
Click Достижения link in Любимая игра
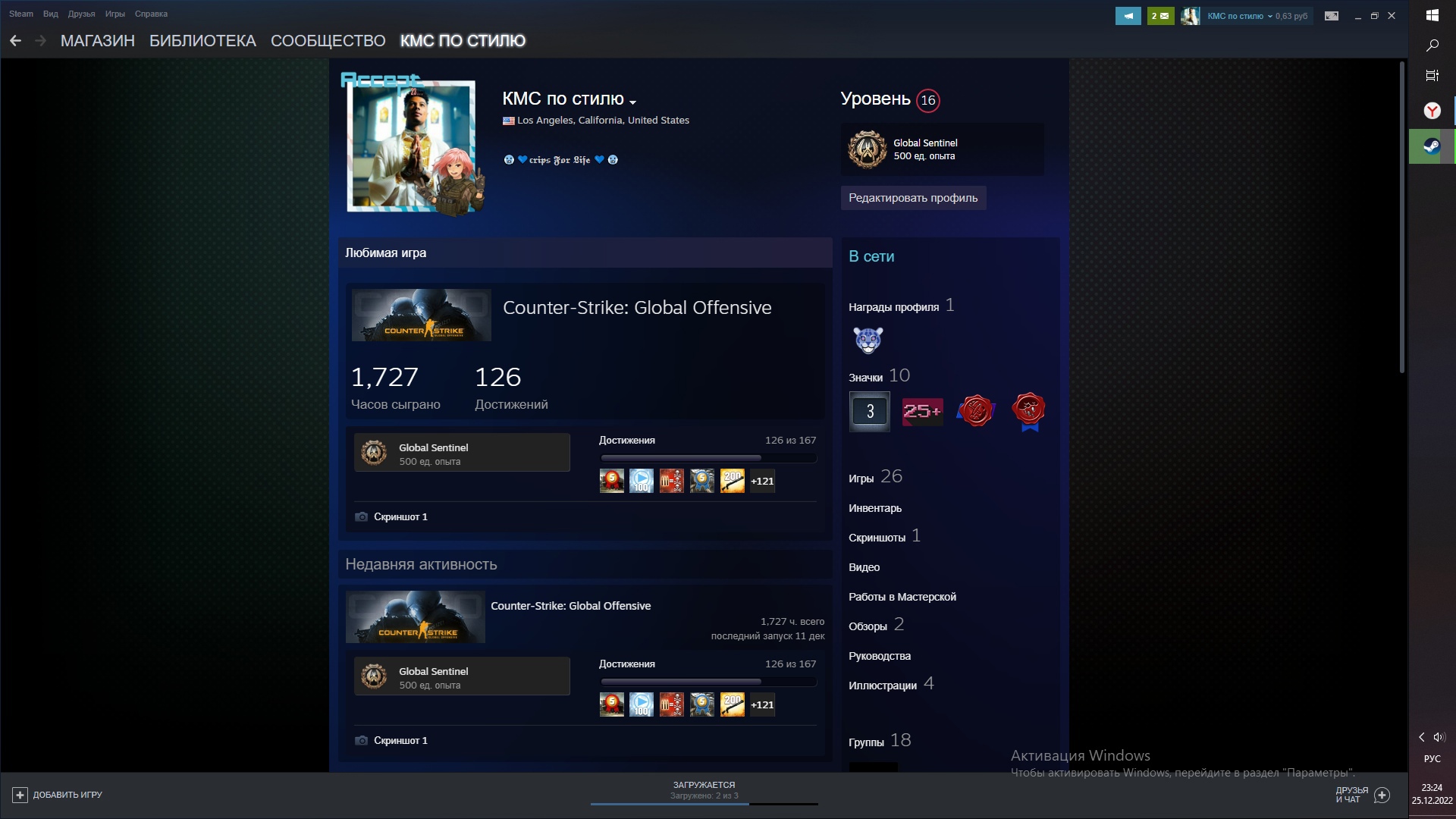tap(626, 440)
